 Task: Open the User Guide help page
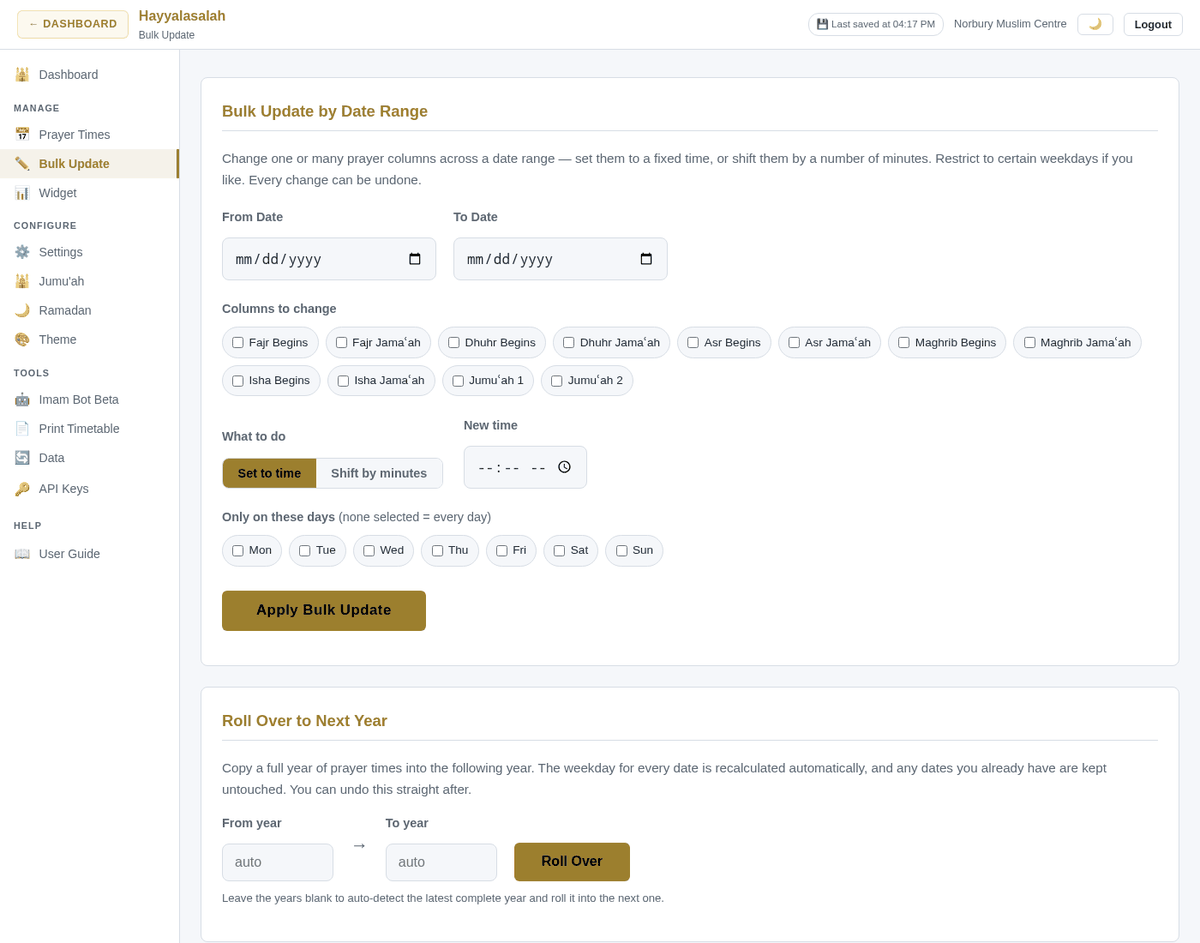click(x=89, y=553)
